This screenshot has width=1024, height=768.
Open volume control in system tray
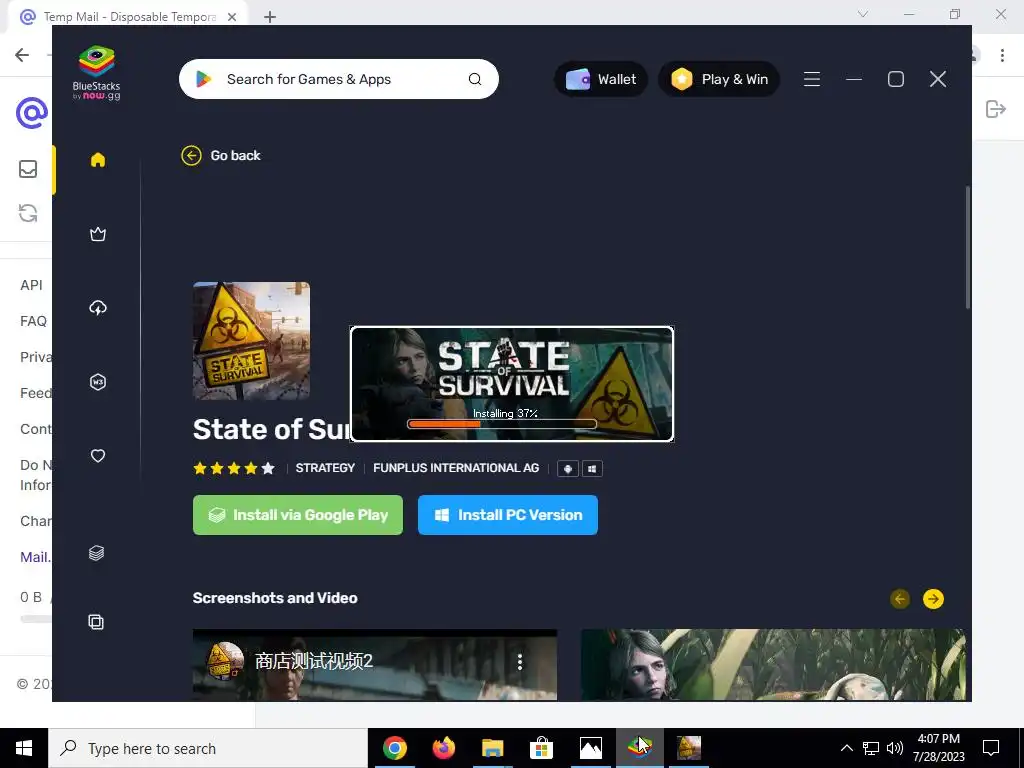895,748
